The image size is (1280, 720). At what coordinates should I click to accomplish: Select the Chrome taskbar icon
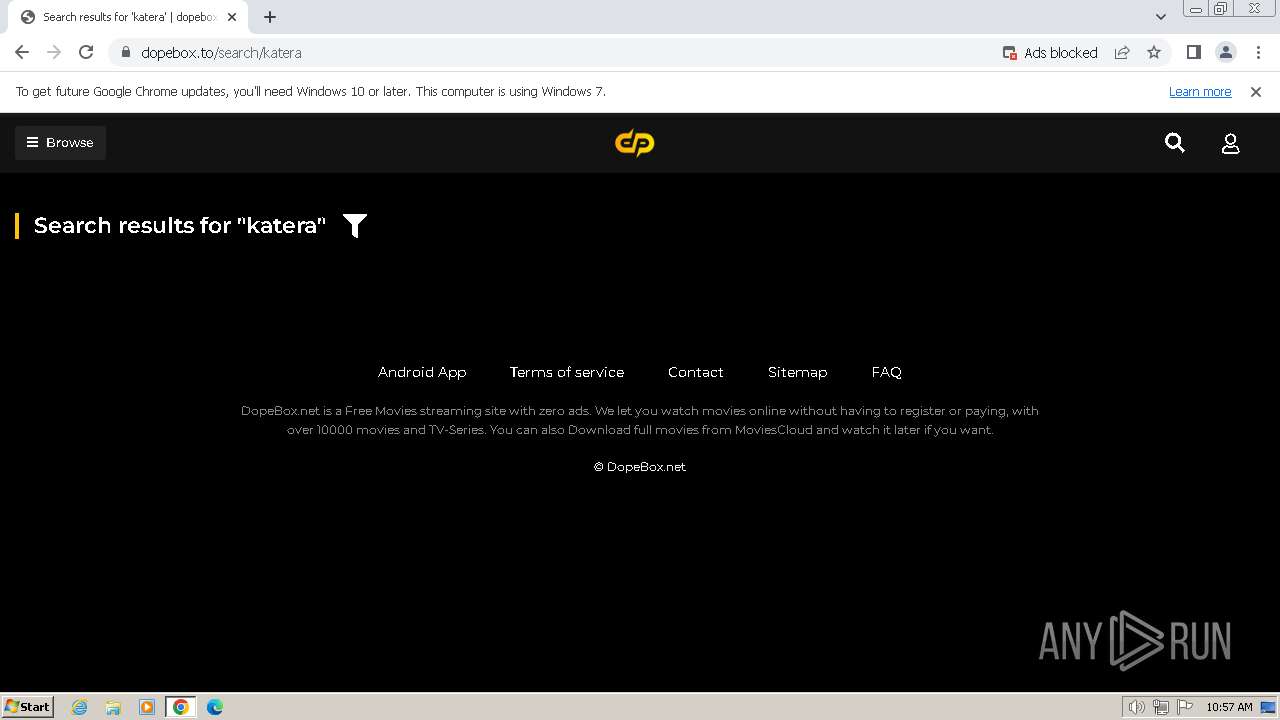click(x=181, y=707)
